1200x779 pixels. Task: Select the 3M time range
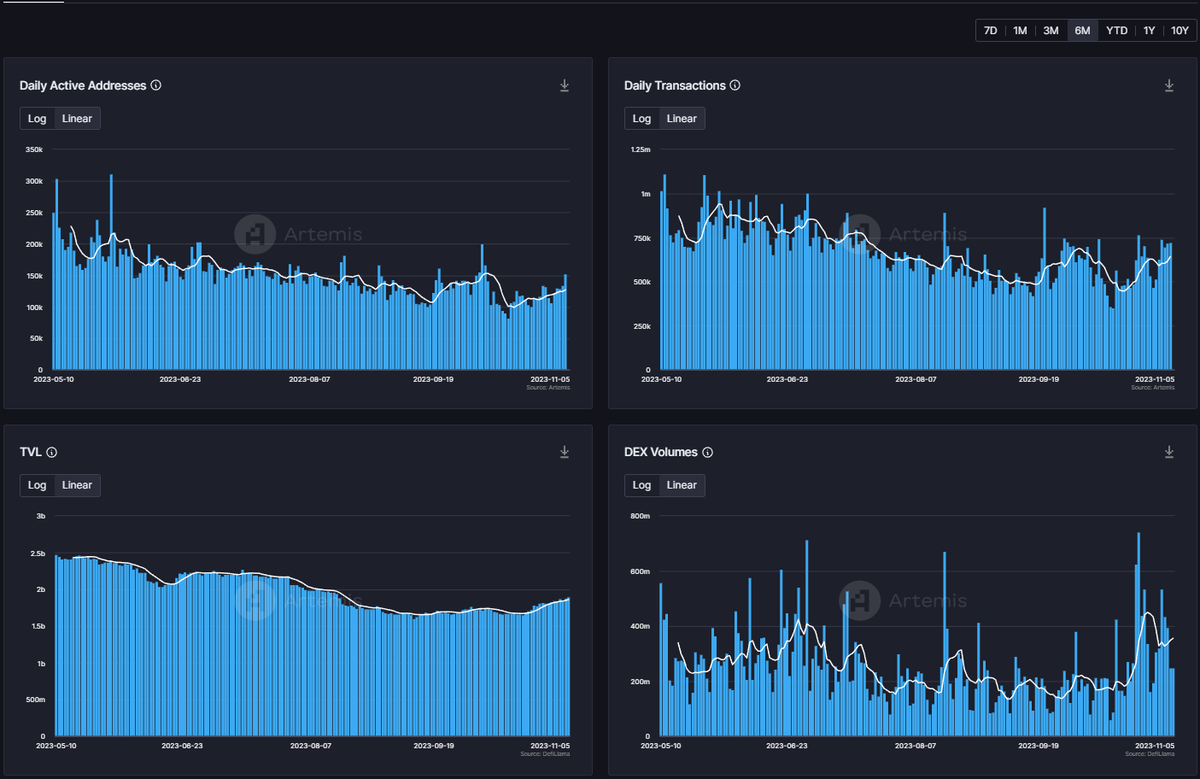click(x=1051, y=30)
